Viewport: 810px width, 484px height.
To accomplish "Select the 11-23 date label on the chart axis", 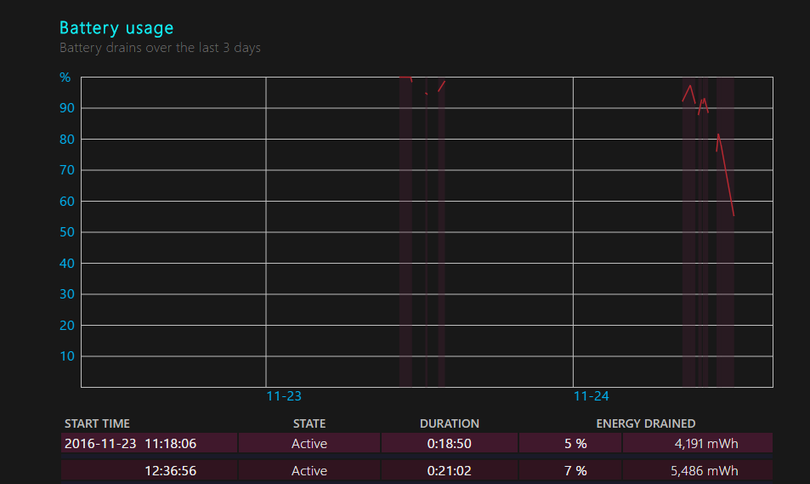I will click(283, 396).
